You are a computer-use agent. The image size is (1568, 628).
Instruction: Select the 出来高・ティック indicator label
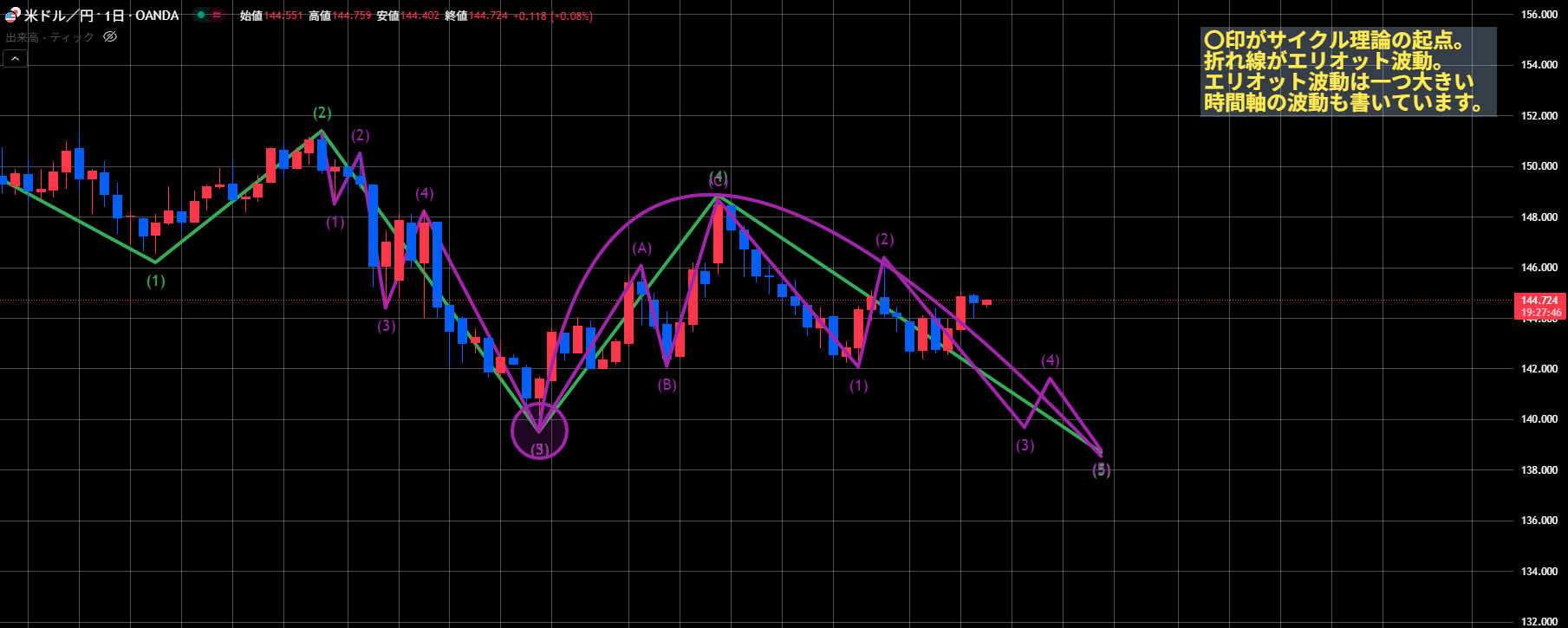click(x=49, y=37)
